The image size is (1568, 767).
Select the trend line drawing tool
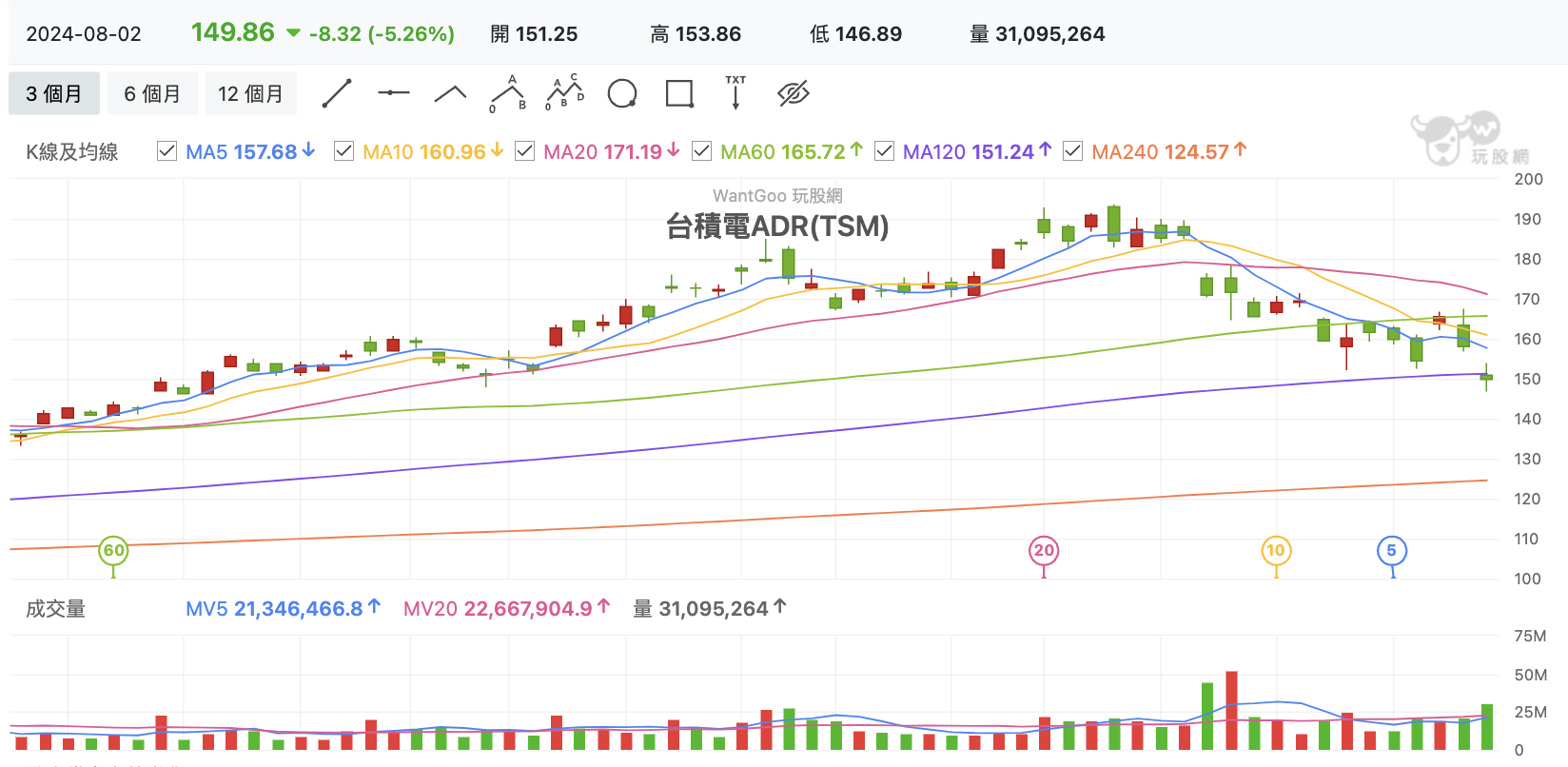coord(337,93)
